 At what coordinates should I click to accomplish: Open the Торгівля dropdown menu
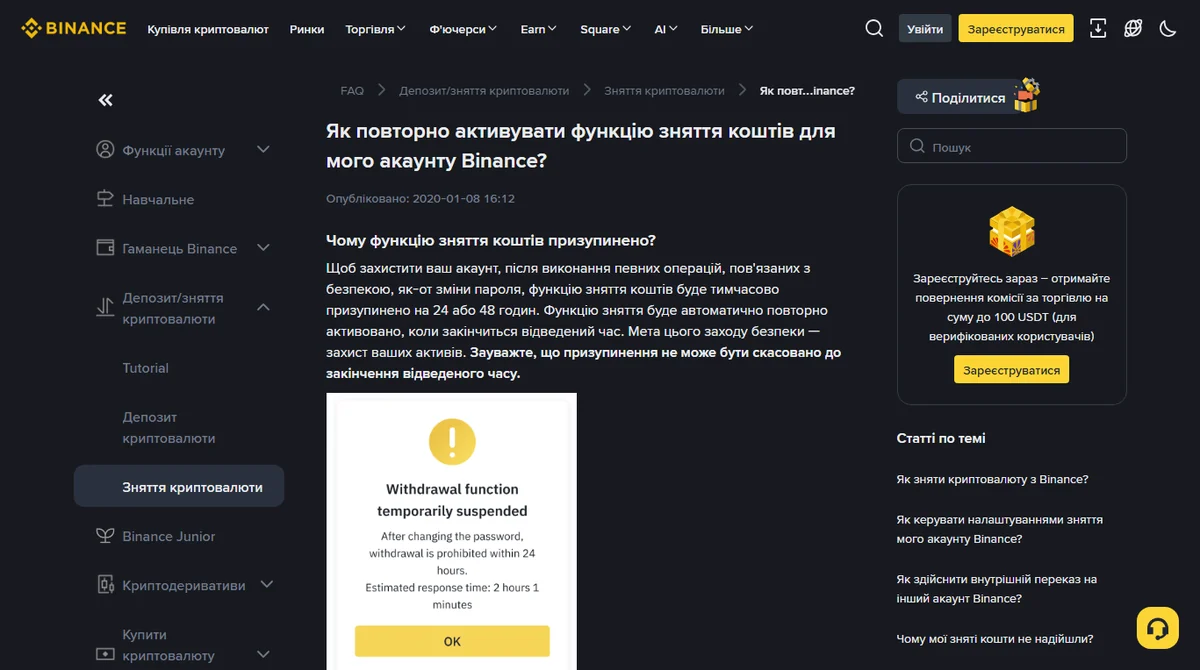click(x=375, y=29)
